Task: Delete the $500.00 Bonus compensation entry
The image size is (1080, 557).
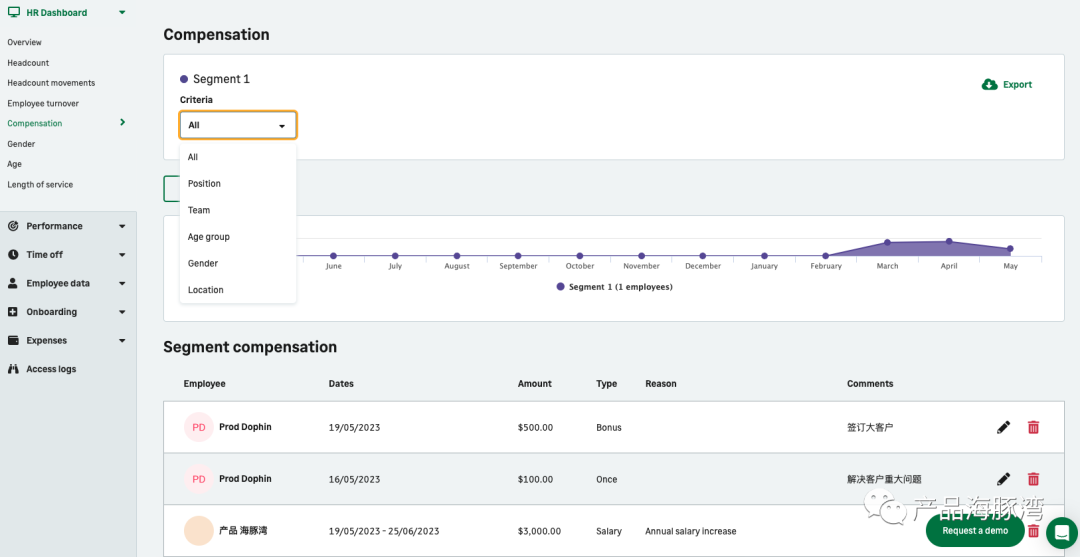Action: 1033,427
